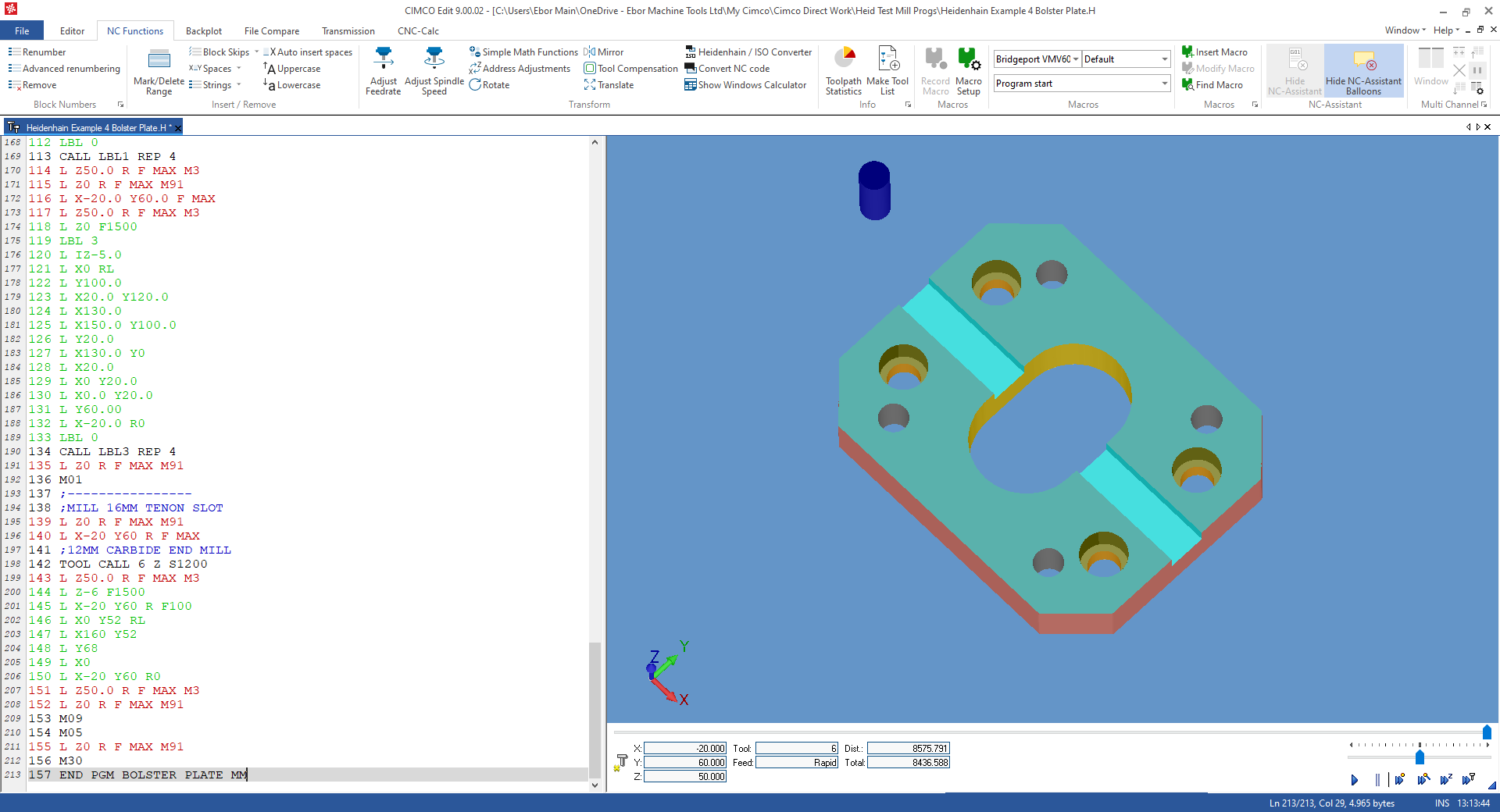Open the Adjust Spindle Speed tool
The image size is (1500, 812).
[434, 59]
